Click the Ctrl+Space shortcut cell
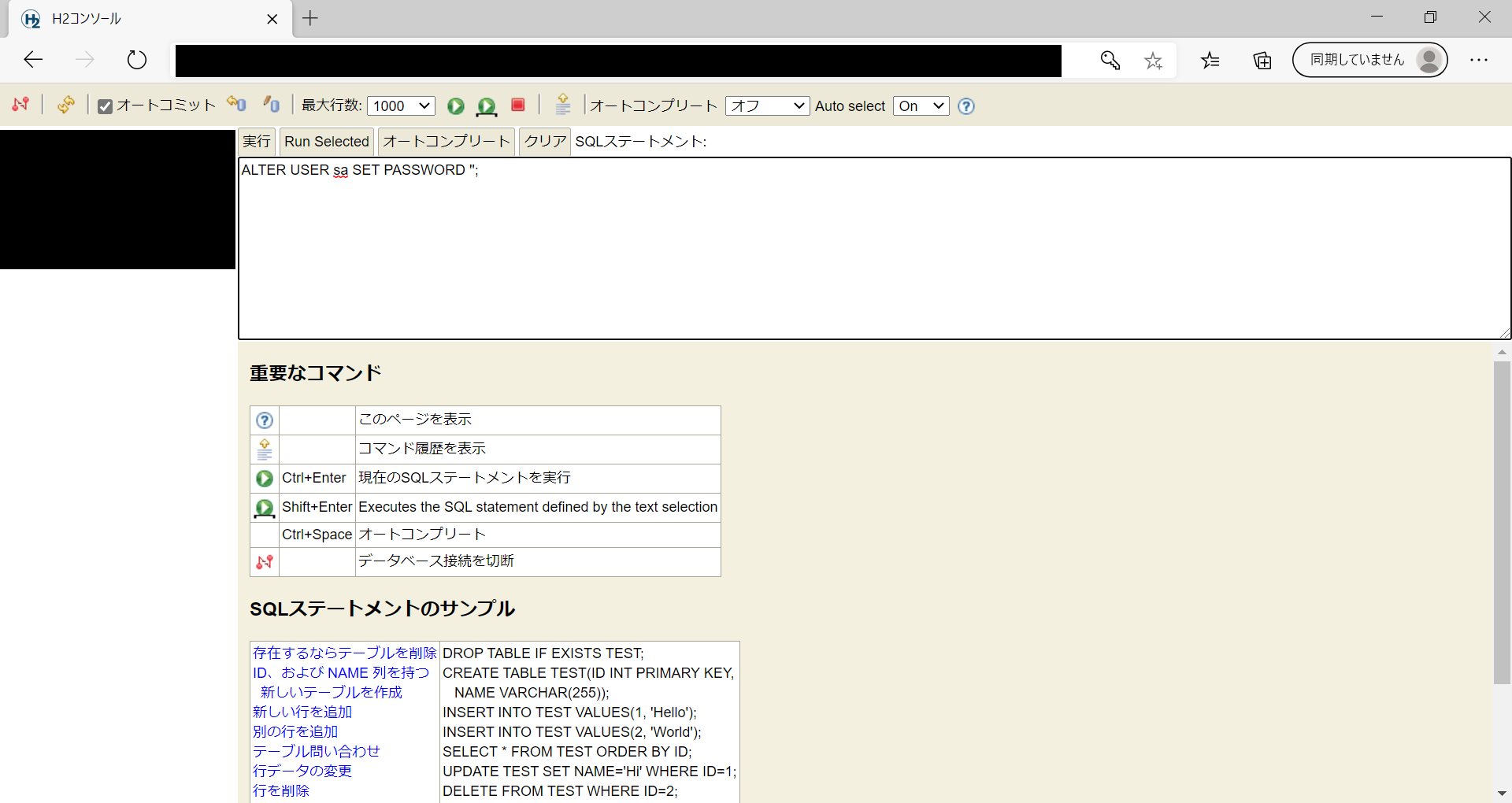 pos(317,535)
